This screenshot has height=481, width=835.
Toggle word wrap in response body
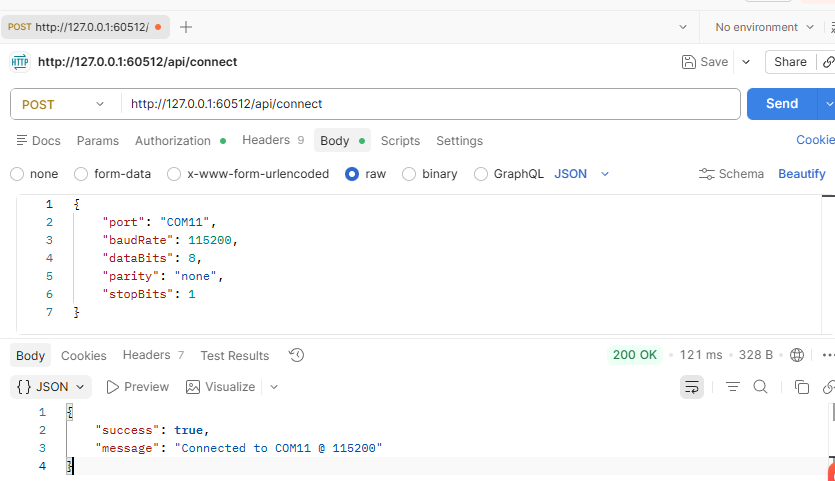tap(692, 387)
